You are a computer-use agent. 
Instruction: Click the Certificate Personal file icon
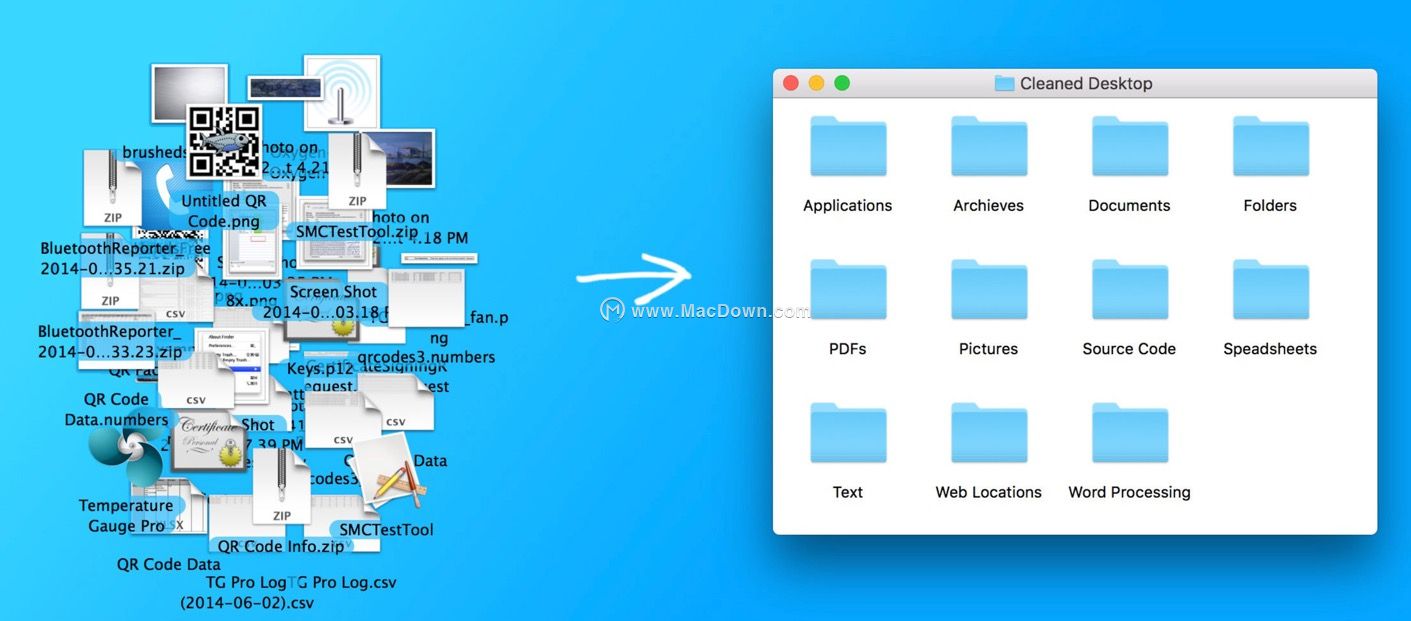click(208, 441)
